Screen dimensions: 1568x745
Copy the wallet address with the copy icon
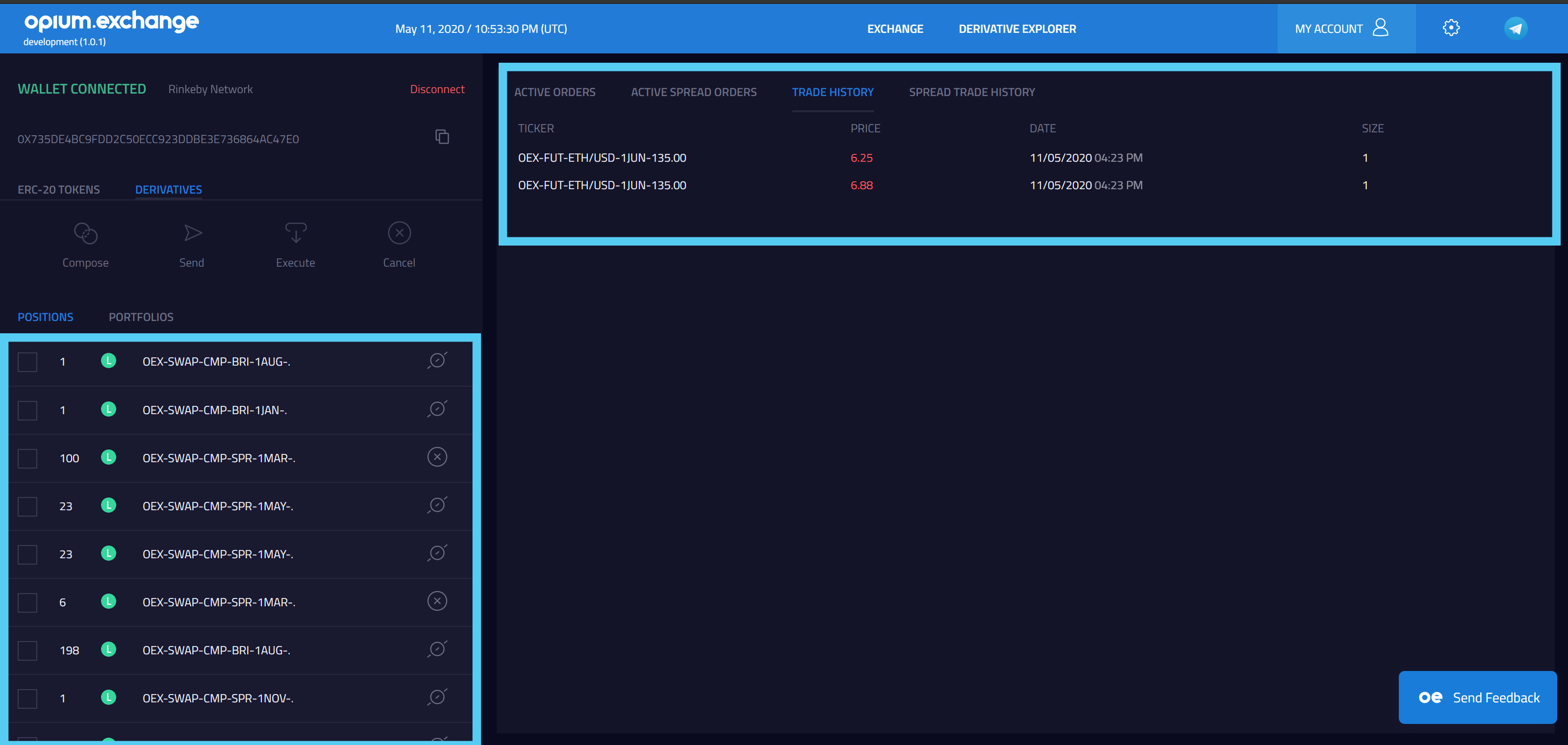coord(442,137)
